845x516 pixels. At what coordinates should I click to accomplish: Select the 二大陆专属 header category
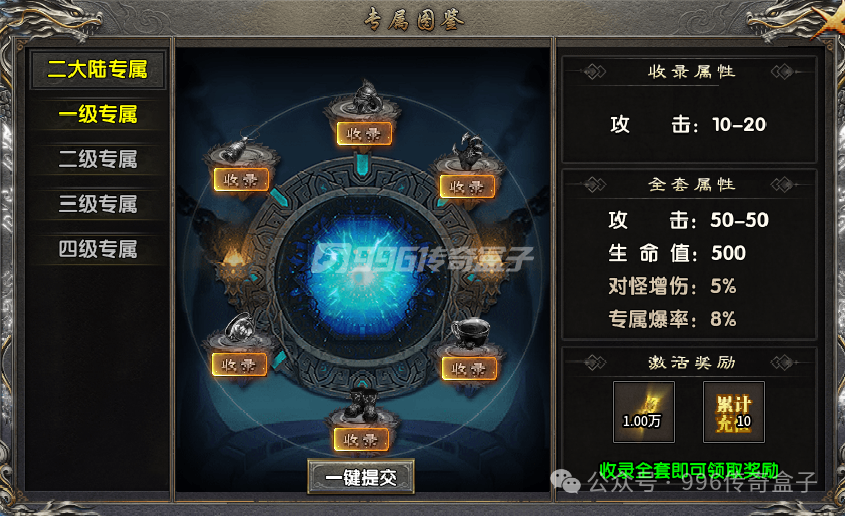[98, 69]
